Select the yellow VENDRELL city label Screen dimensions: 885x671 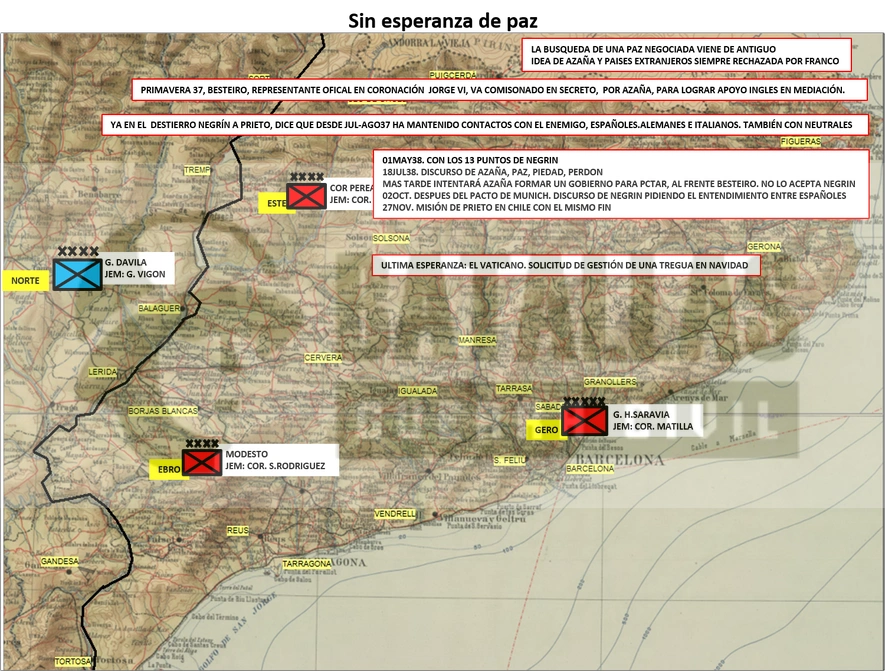point(395,514)
